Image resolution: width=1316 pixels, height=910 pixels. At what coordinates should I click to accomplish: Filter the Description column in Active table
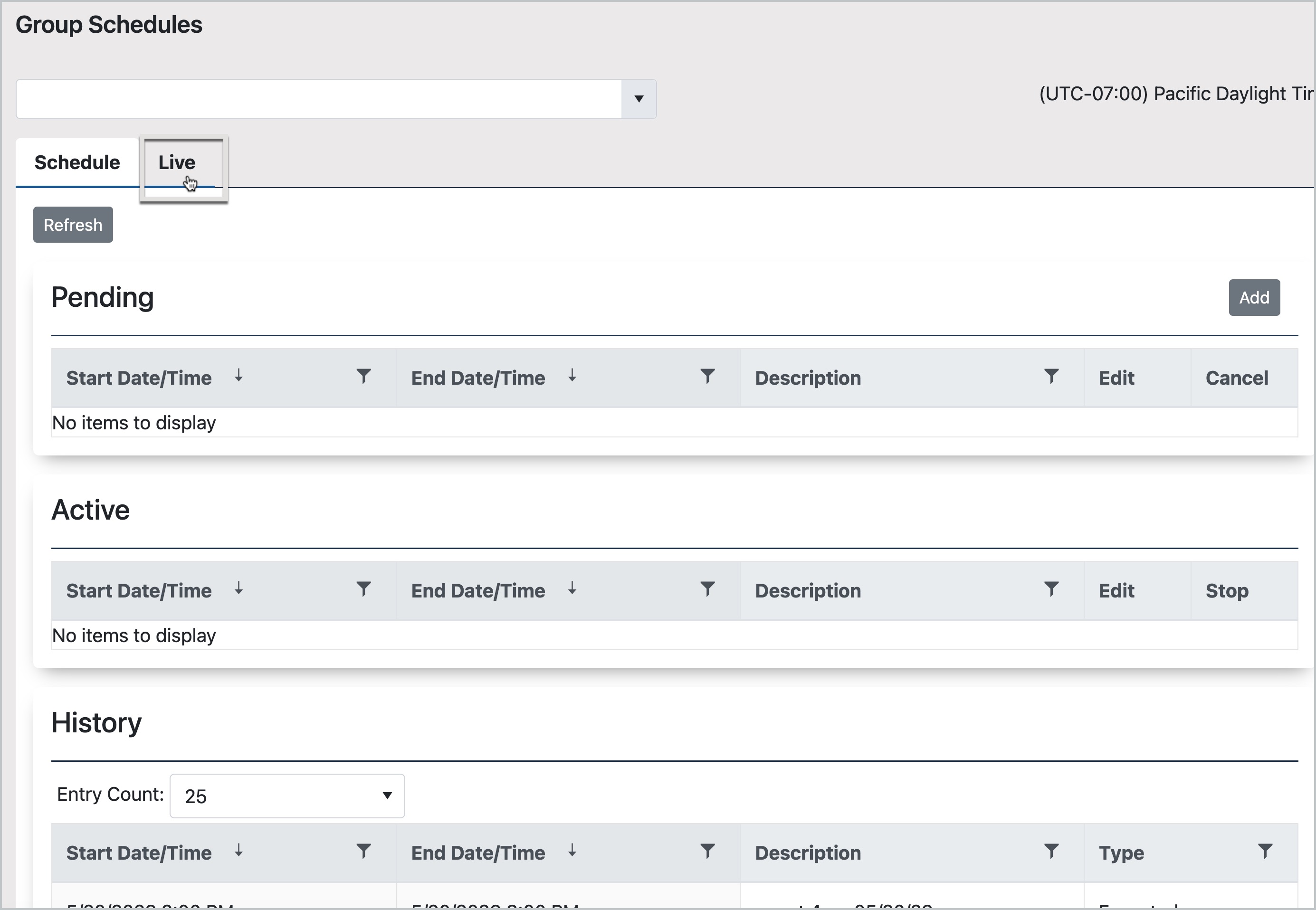point(1052,588)
